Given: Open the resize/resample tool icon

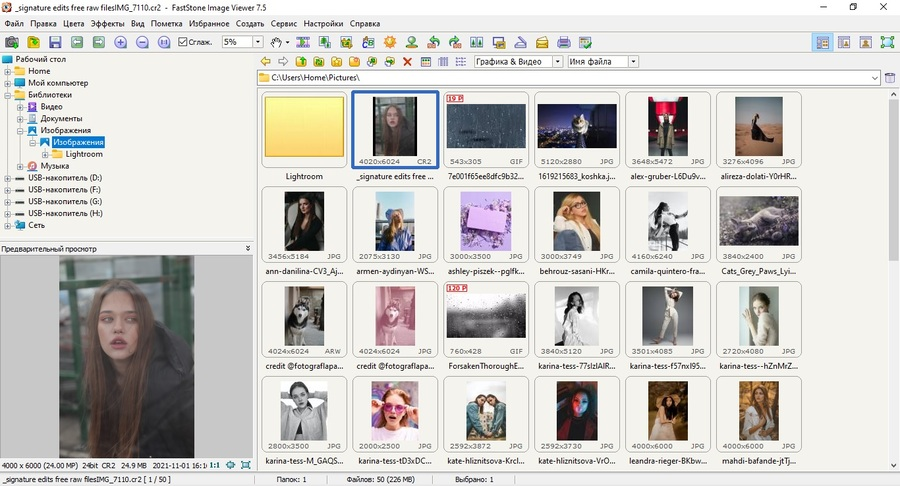Looking at the screenshot, I should [325, 42].
